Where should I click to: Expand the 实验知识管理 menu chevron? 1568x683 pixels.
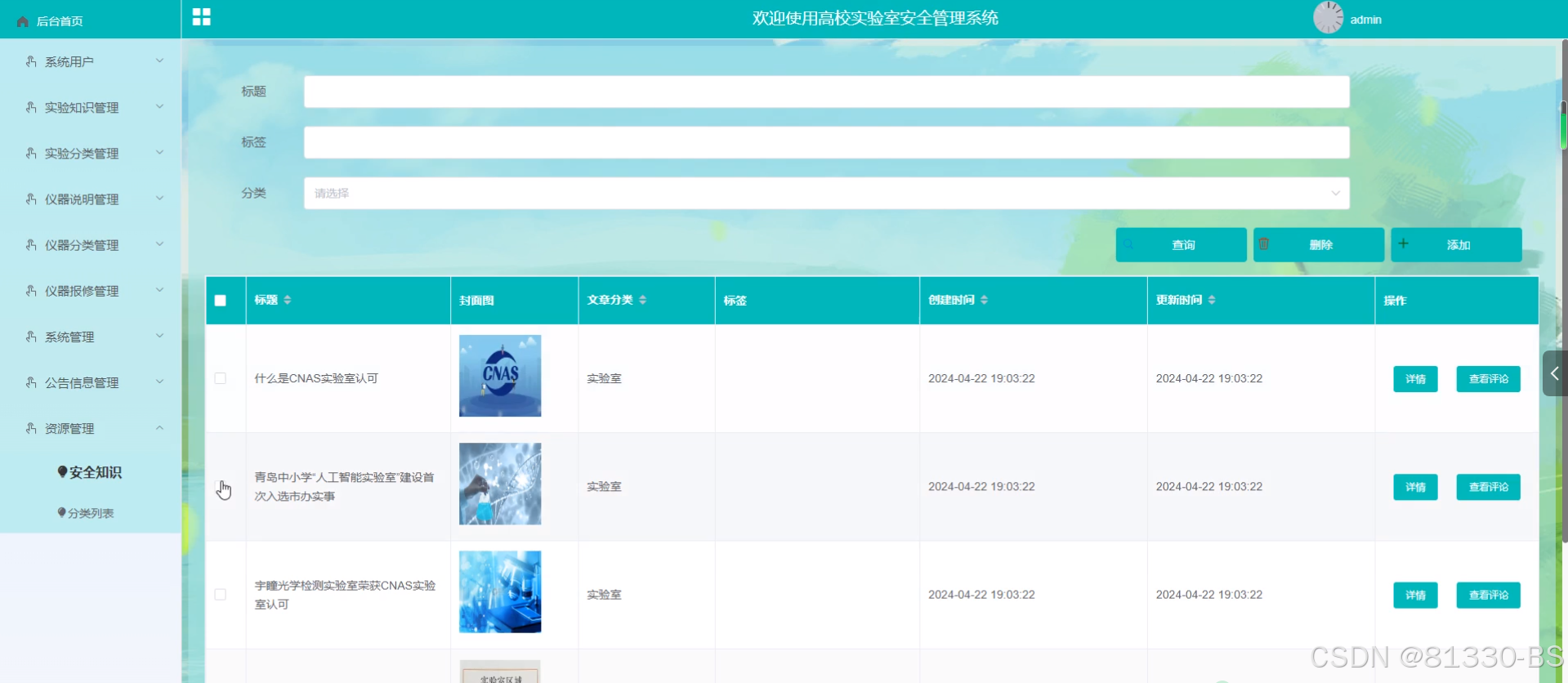pos(159,106)
